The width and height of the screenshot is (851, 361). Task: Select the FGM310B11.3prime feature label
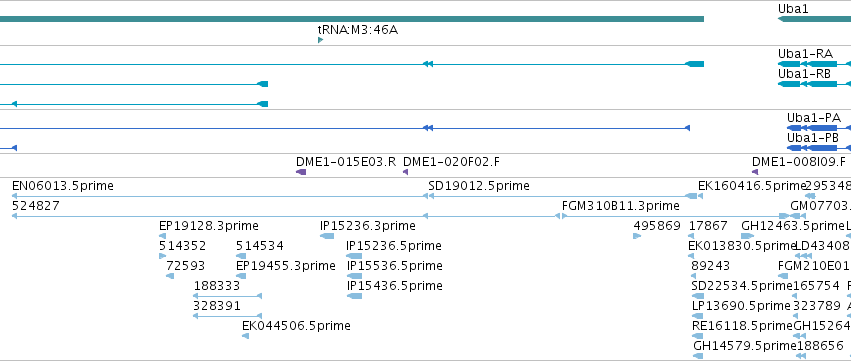tap(620, 206)
